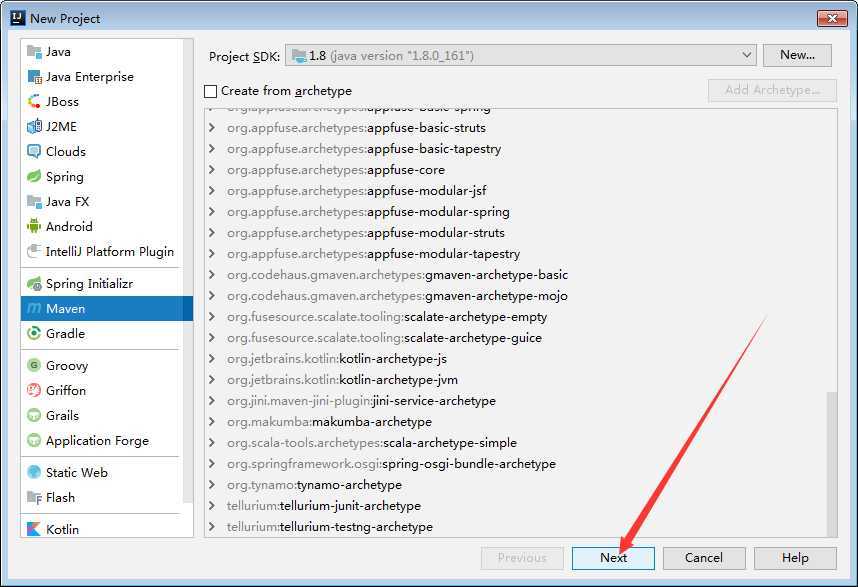Select the Kotlin icon
This screenshot has width=858, height=587.
click(34, 529)
